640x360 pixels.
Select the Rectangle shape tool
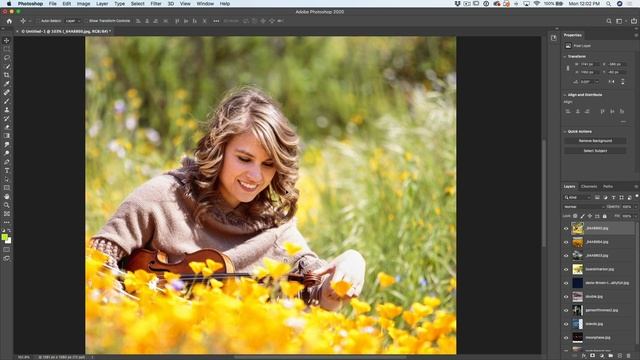pyautogui.click(x=7, y=188)
